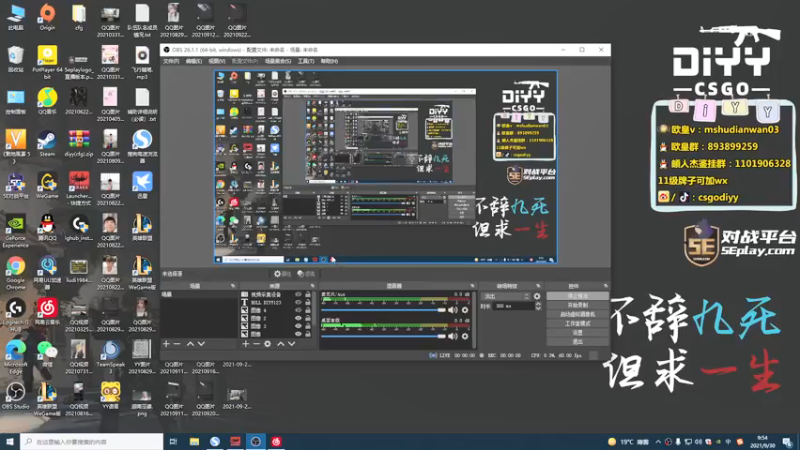Toggle visibility of the BULL DIYY123 text source
Screen dimensions: 800x450
298,302
